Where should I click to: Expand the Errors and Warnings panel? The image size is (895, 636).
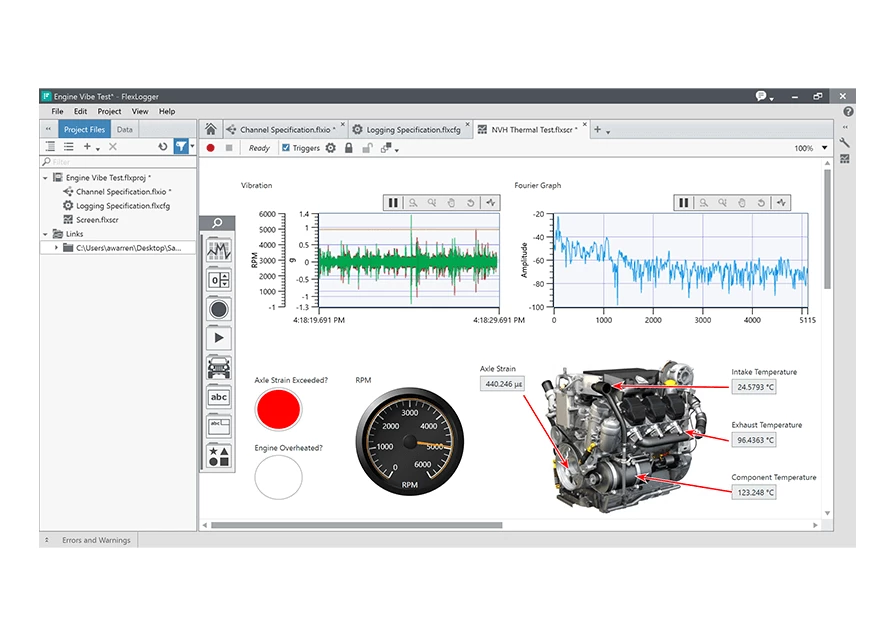tap(46, 540)
